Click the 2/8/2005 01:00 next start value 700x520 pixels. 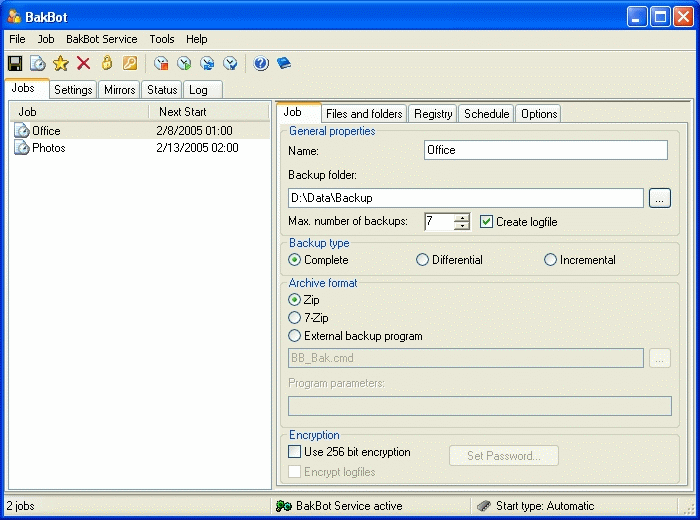click(x=194, y=131)
